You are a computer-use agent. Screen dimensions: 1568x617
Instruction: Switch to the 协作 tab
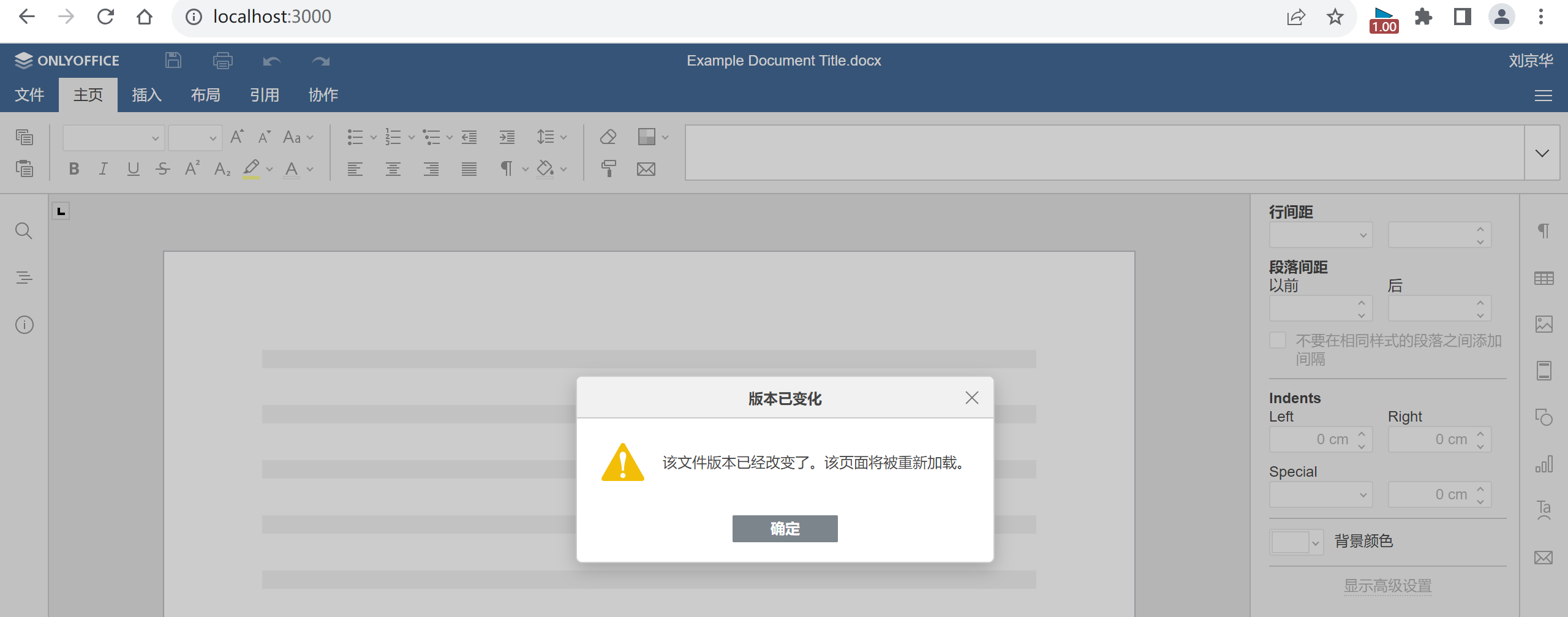pyautogui.click(x=323, y=95)
